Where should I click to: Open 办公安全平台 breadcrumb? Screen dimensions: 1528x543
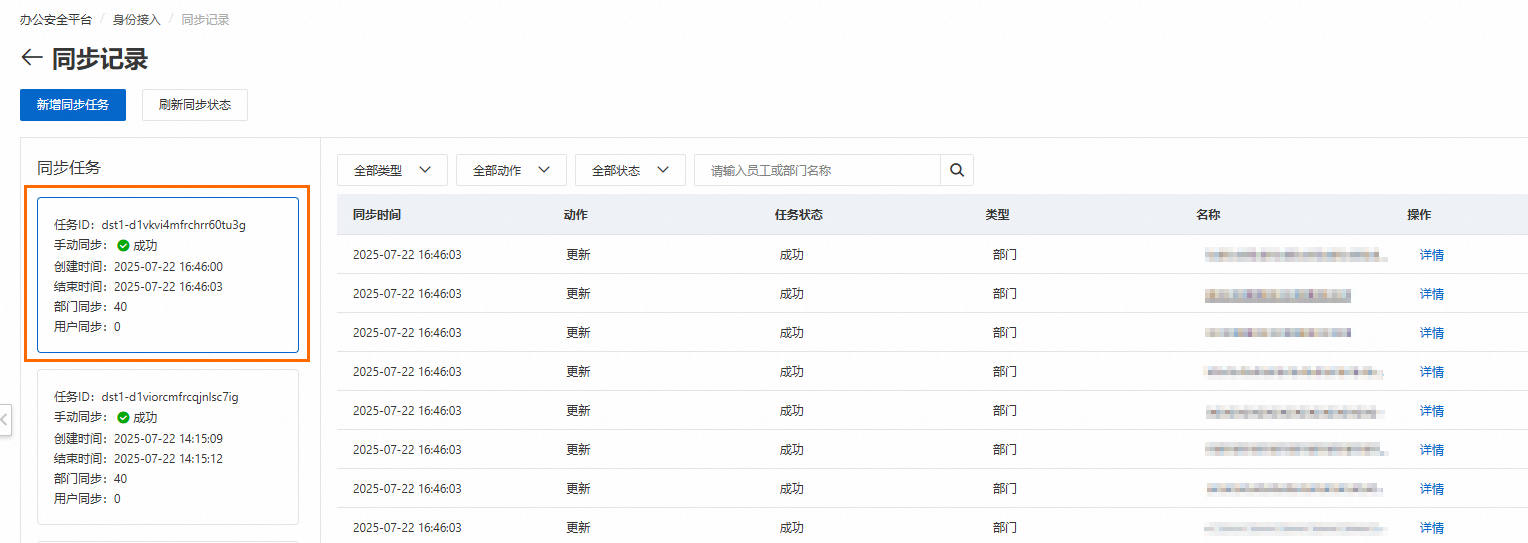point(56,20)
